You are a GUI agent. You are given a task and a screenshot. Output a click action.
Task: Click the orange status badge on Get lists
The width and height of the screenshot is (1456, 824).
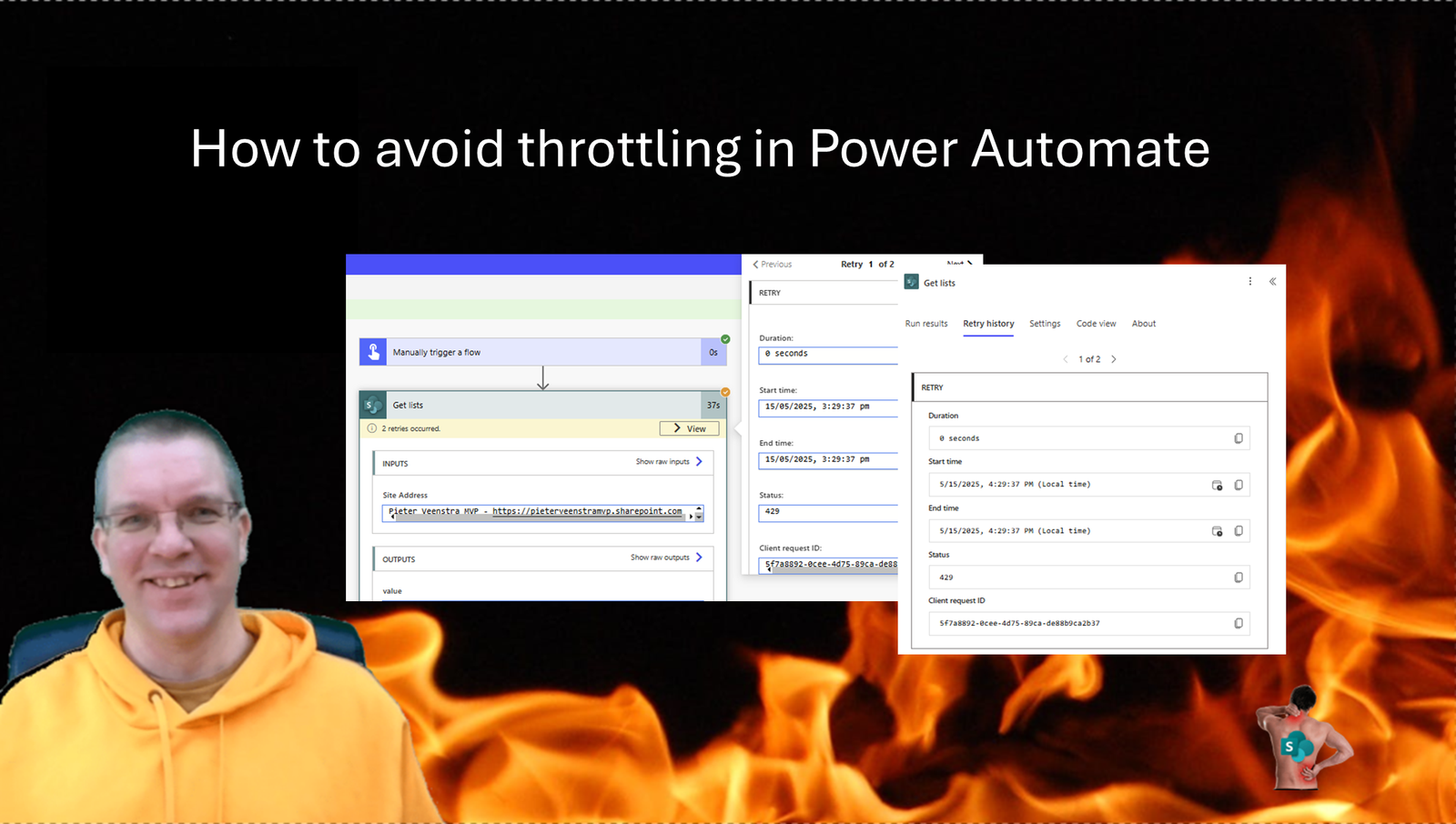(725, 392)
